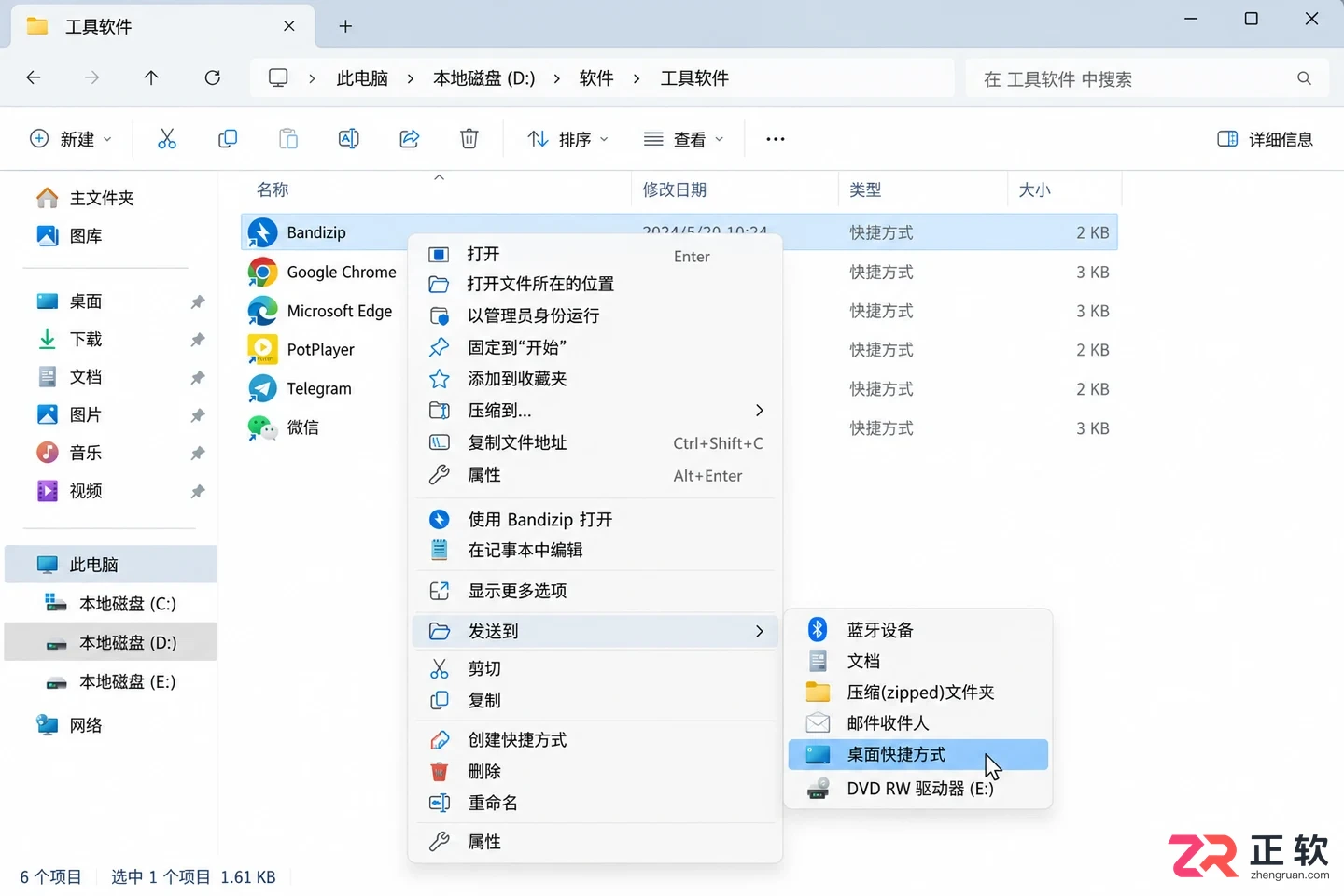
Task: Open the 排序 sort dropdown
Action: (567, 139)
